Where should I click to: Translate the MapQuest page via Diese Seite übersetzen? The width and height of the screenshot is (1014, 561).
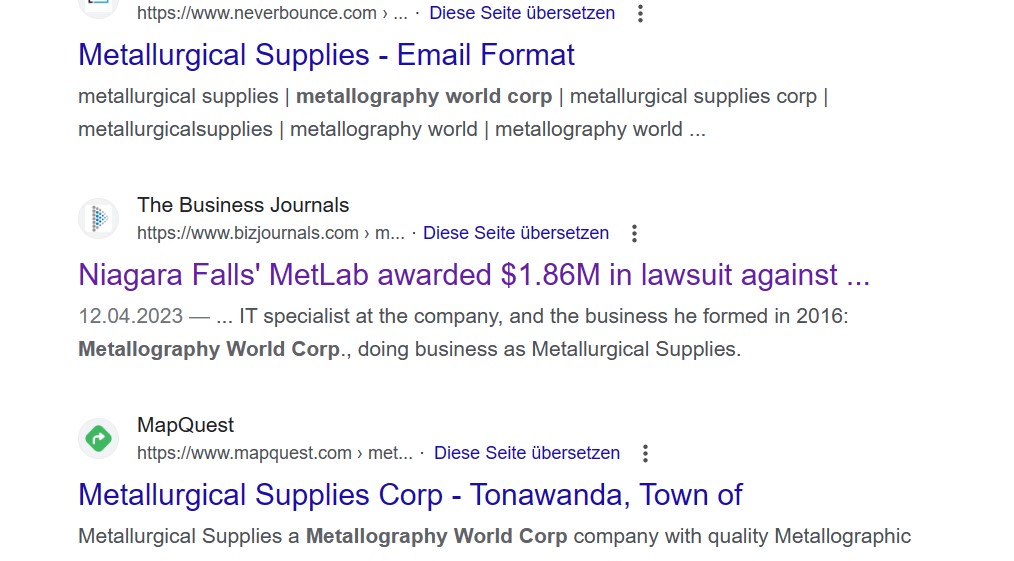pos(527,453)
